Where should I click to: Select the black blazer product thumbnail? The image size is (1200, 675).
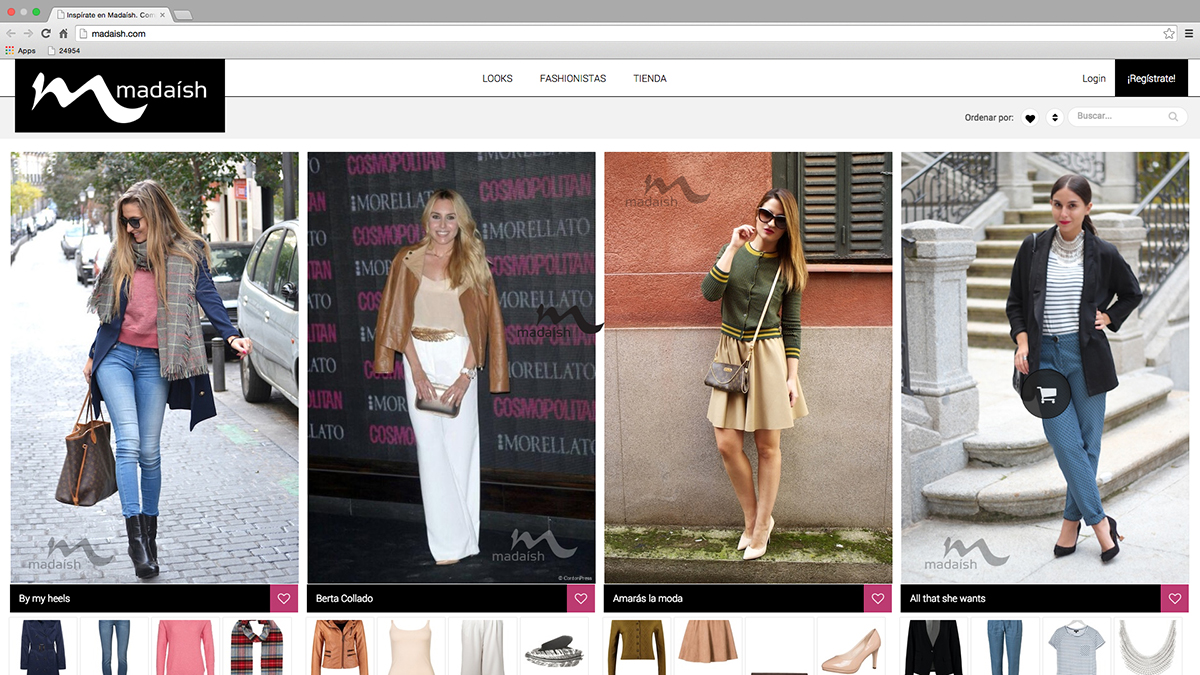coord(934,646)
